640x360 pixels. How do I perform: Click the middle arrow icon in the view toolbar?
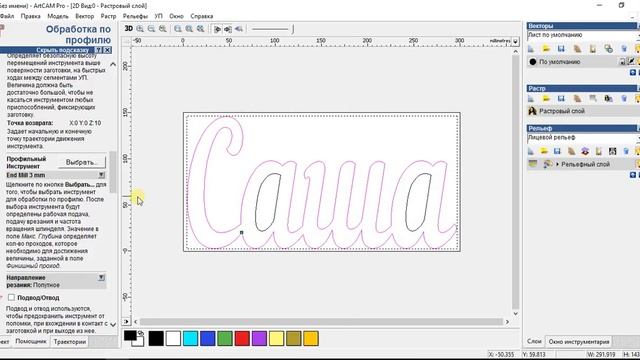tap(228, 29)
